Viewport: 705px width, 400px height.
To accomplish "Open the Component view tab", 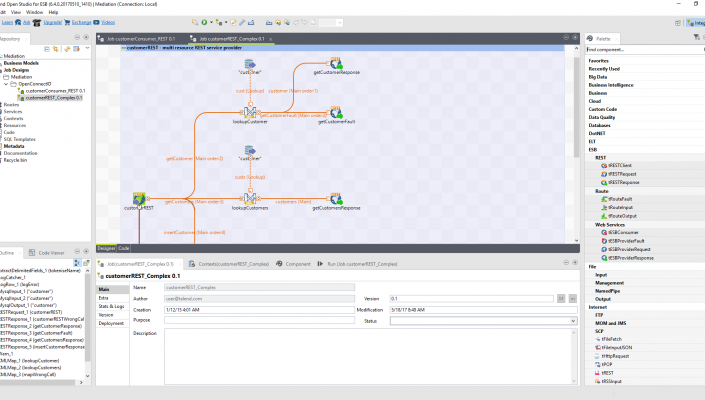I will (293, 264).
